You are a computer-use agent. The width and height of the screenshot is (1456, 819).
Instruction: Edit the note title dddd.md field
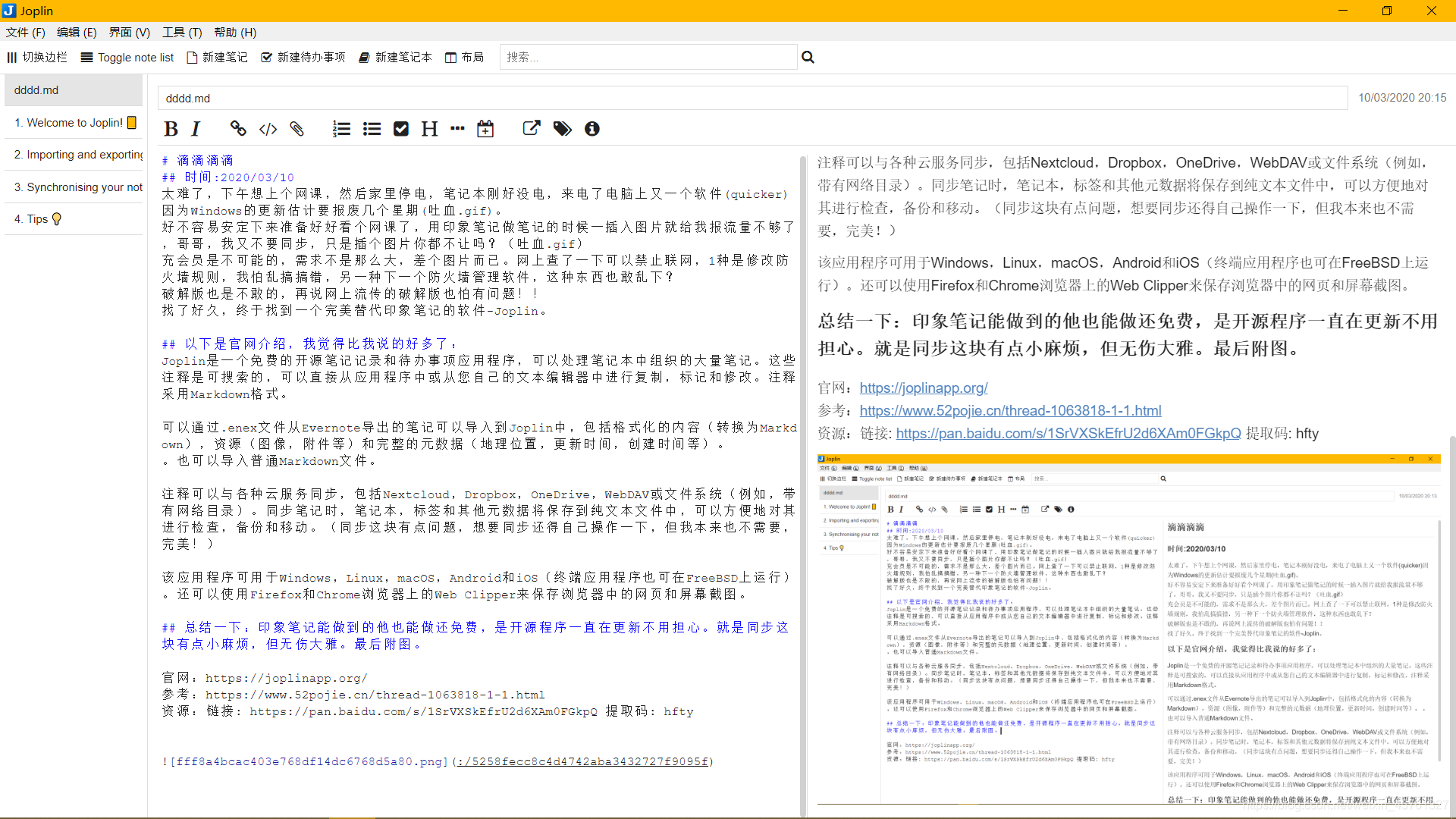click(x=752, y=98)
